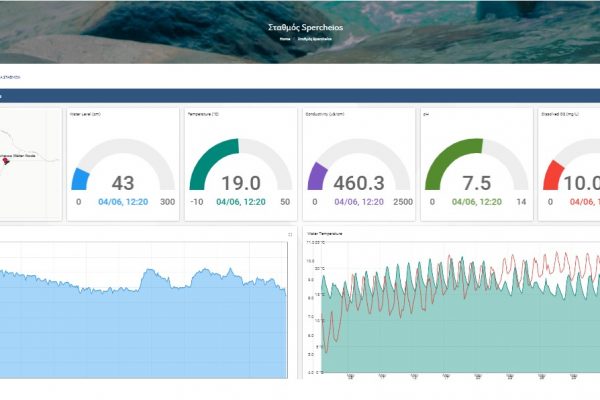
Task: Click the purple 04/06, 12:20 timestamp
Action: pyautogui.click(x=359, y=202)
